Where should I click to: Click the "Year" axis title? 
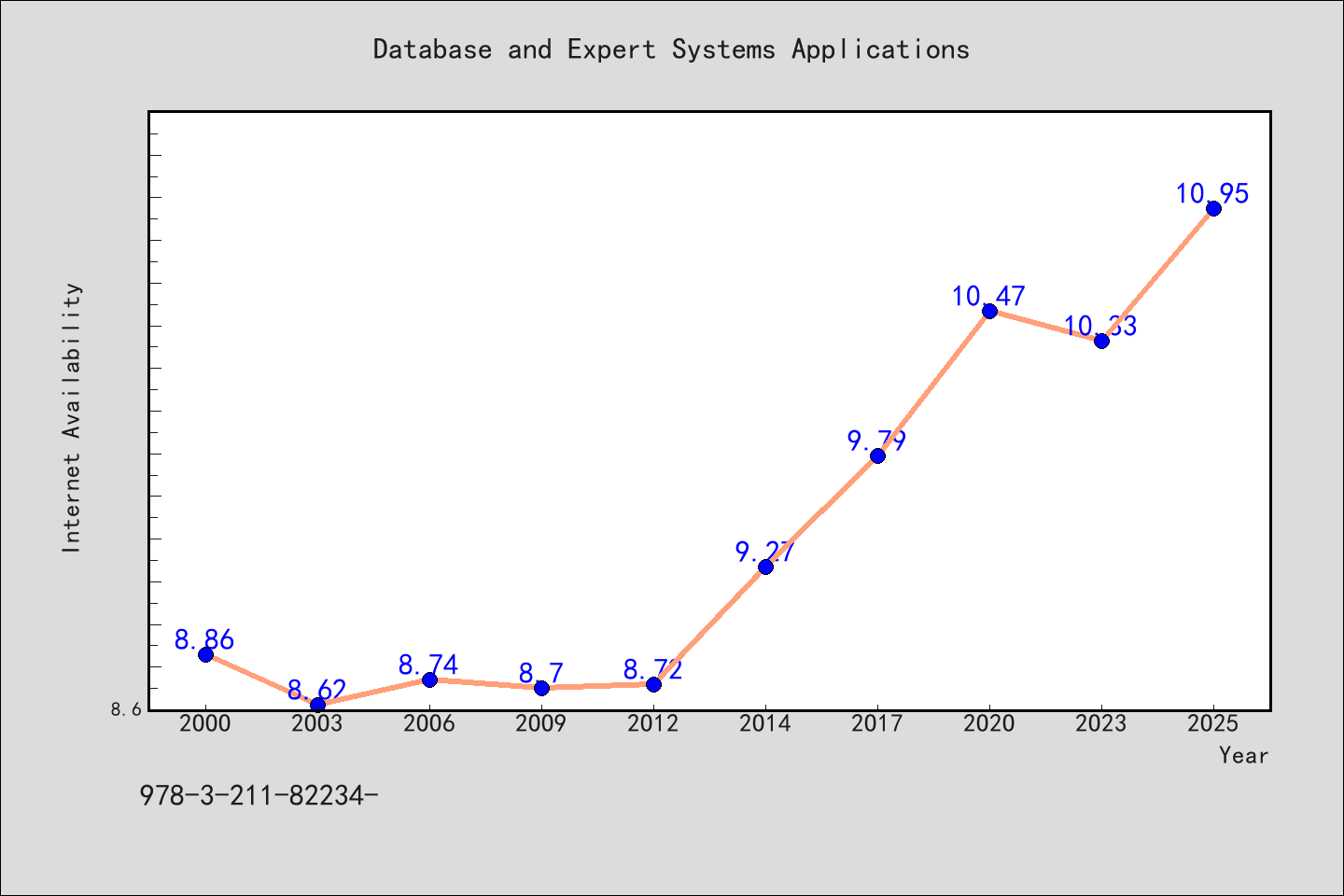(x=1244, y=755)
